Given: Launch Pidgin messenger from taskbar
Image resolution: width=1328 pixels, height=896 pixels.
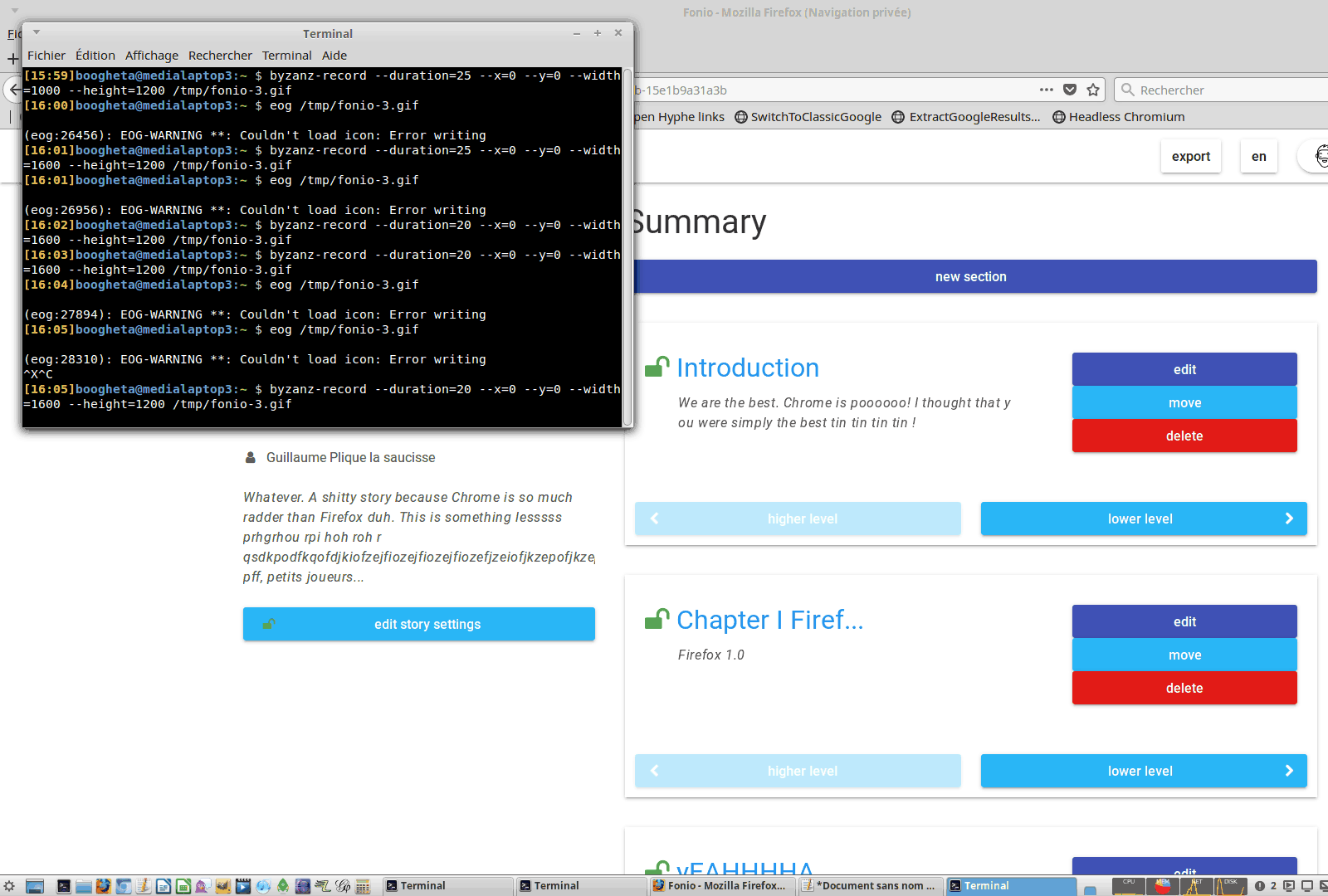Looking at the screenshot, I should tap(203, 886).
